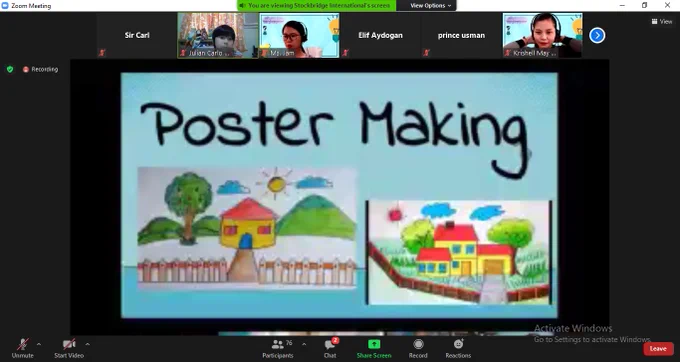Expand video options arrow next to Start Video
The width and height of the screenshot is (680, 362).
tap(88, 344)
